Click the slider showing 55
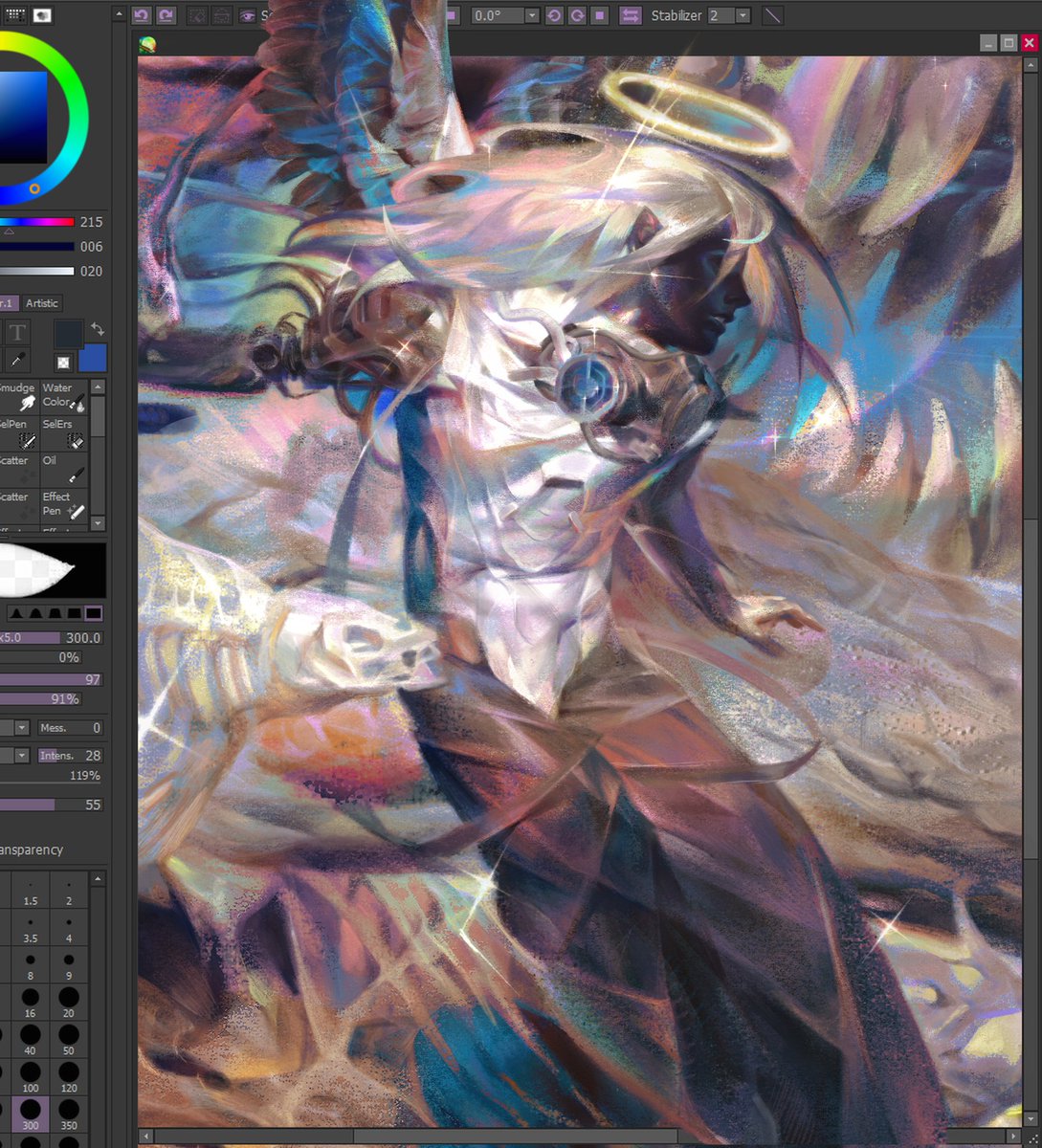The width and height of the screenshot is (1042, 1148). tap(53, 806)
